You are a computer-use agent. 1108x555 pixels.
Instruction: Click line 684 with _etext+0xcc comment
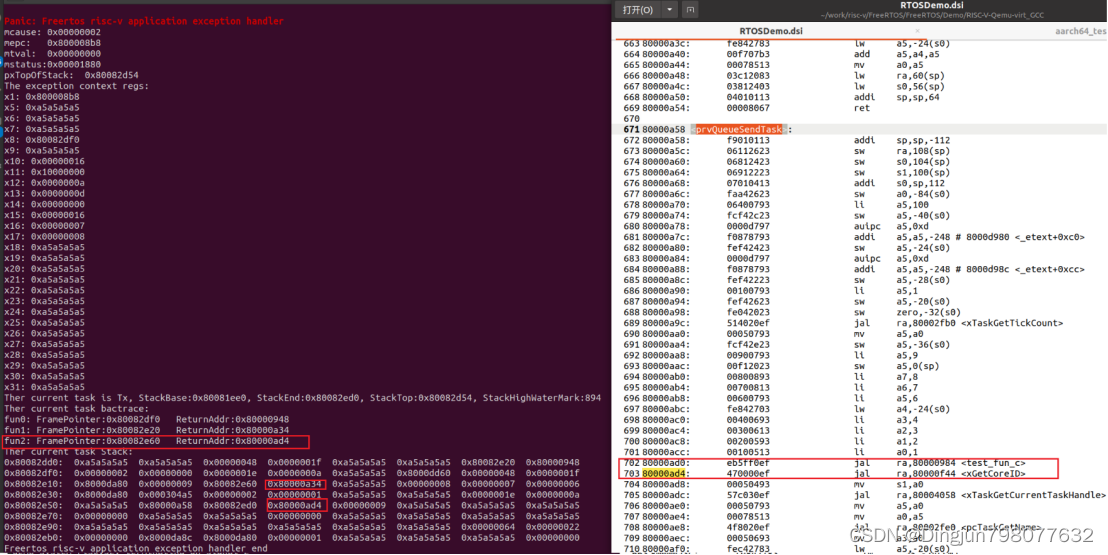pyautogui.click(x=854, y=269)
